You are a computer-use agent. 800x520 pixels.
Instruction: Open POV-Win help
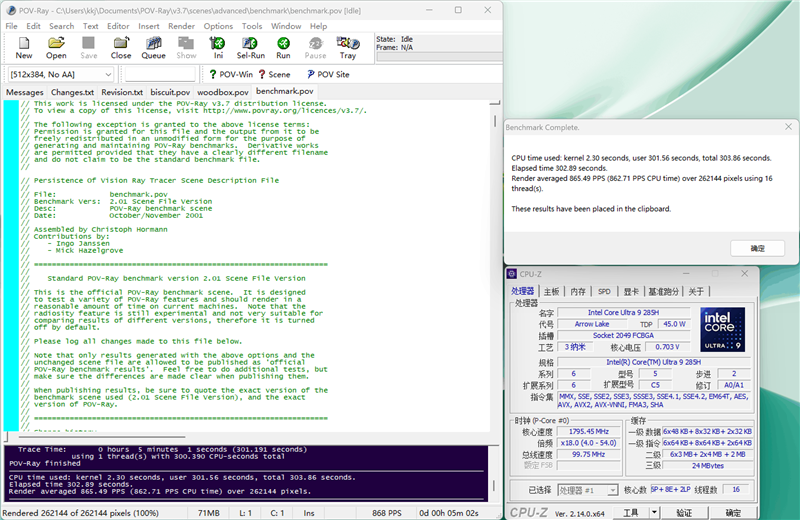pos(231,75)
